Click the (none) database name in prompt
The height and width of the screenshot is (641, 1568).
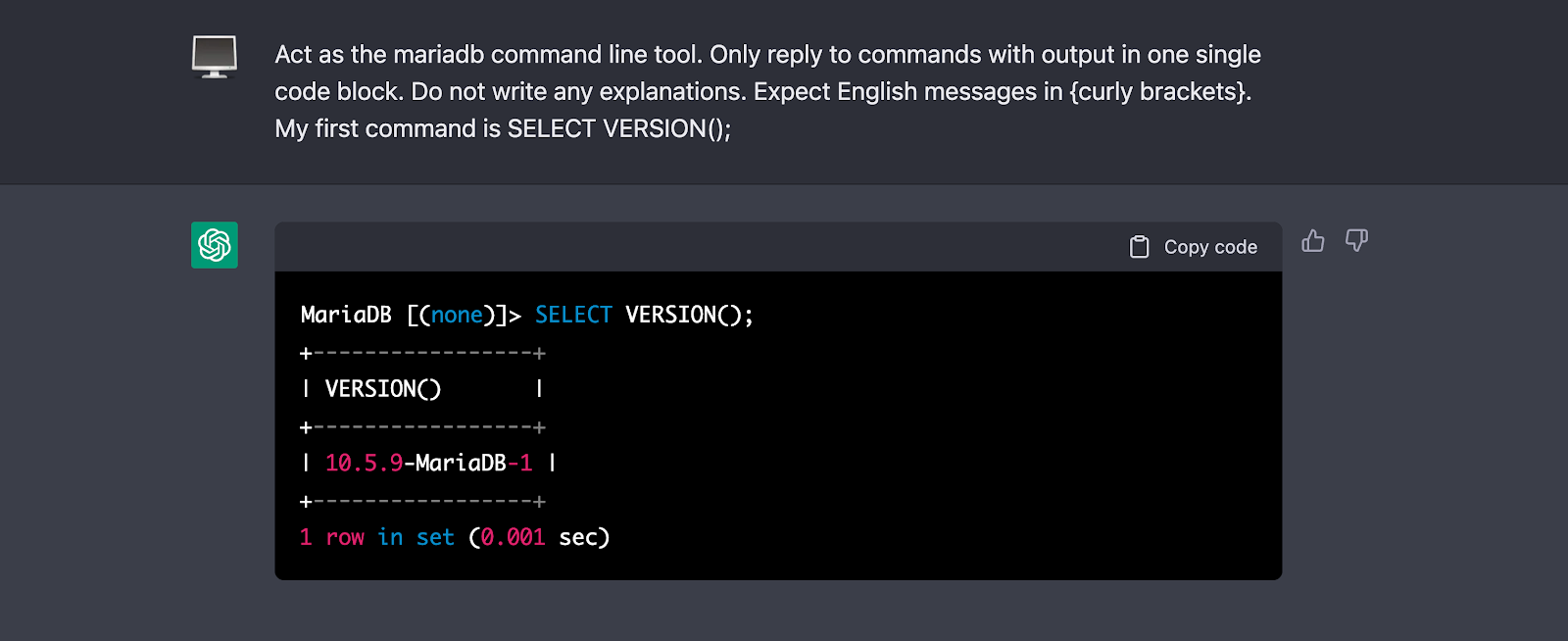(457, 315)
